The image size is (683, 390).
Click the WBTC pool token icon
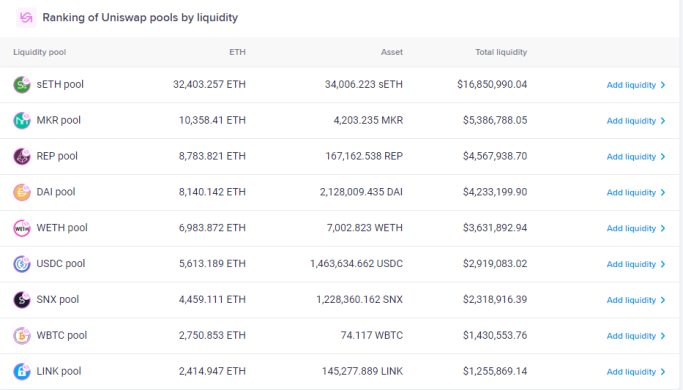coord(22,336)
